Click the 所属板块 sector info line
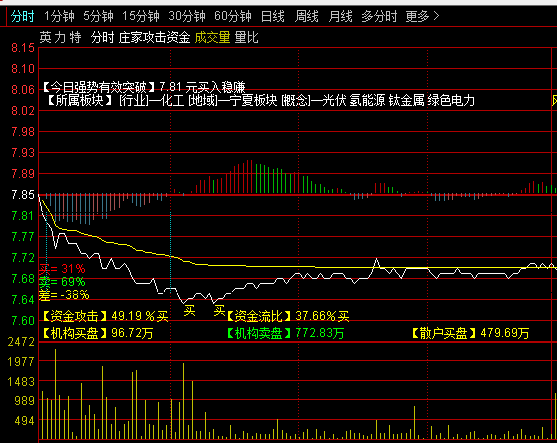Viewport: 557px width, 443px height. (x=260, y=101)
